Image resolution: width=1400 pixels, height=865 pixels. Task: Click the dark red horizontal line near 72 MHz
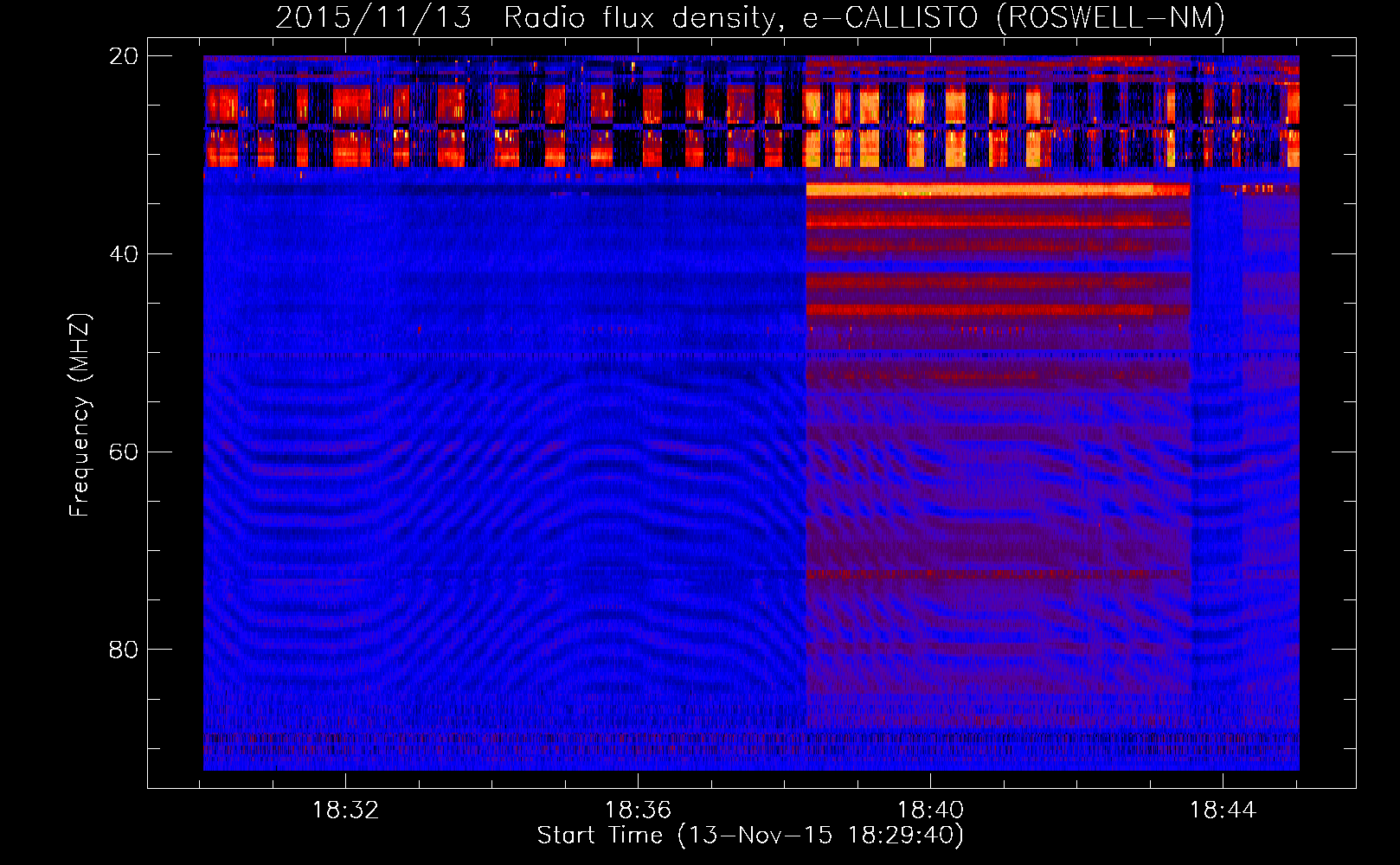point(998,574)
